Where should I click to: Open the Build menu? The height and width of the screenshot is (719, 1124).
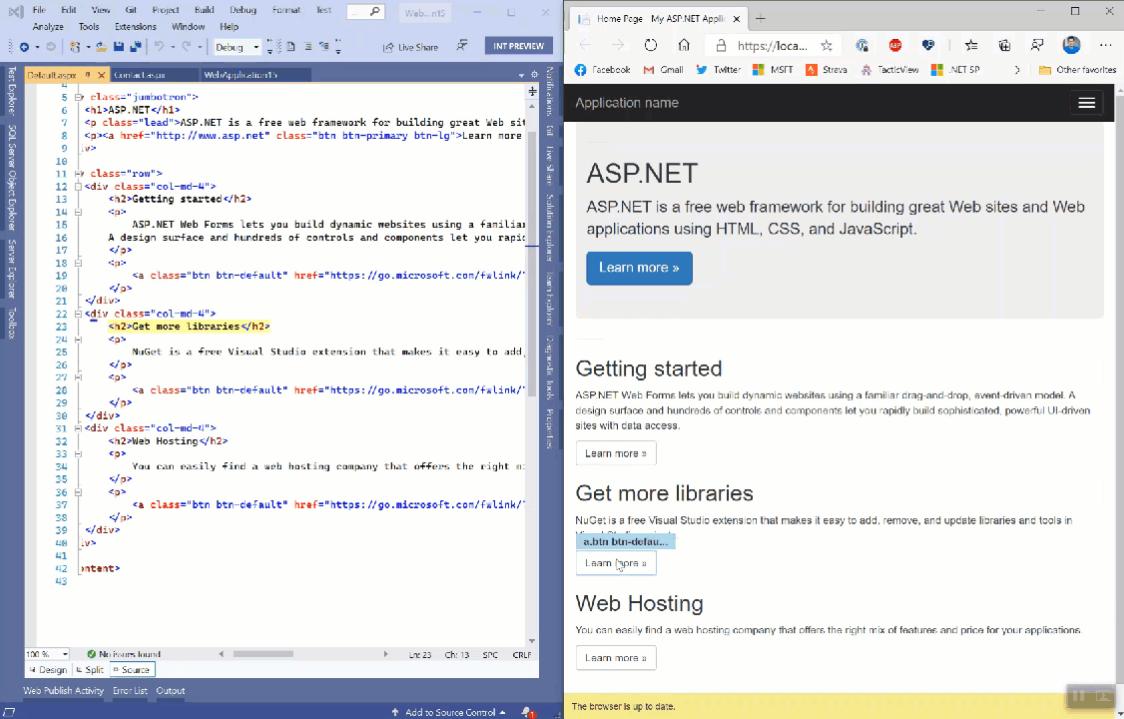click(204, 10)
